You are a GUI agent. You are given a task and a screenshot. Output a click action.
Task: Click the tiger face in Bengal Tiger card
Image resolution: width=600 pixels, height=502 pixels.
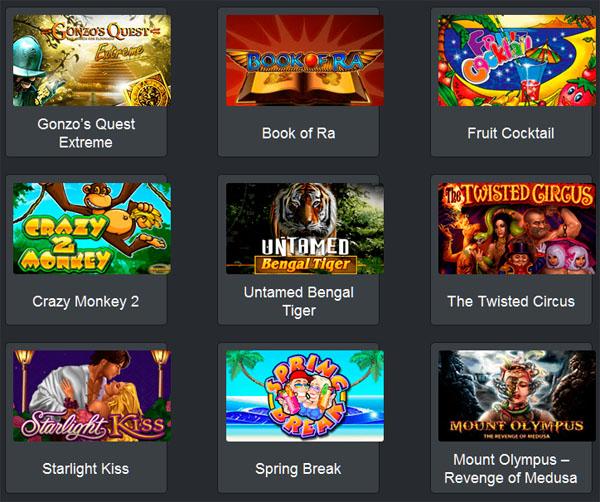(305, 209)
